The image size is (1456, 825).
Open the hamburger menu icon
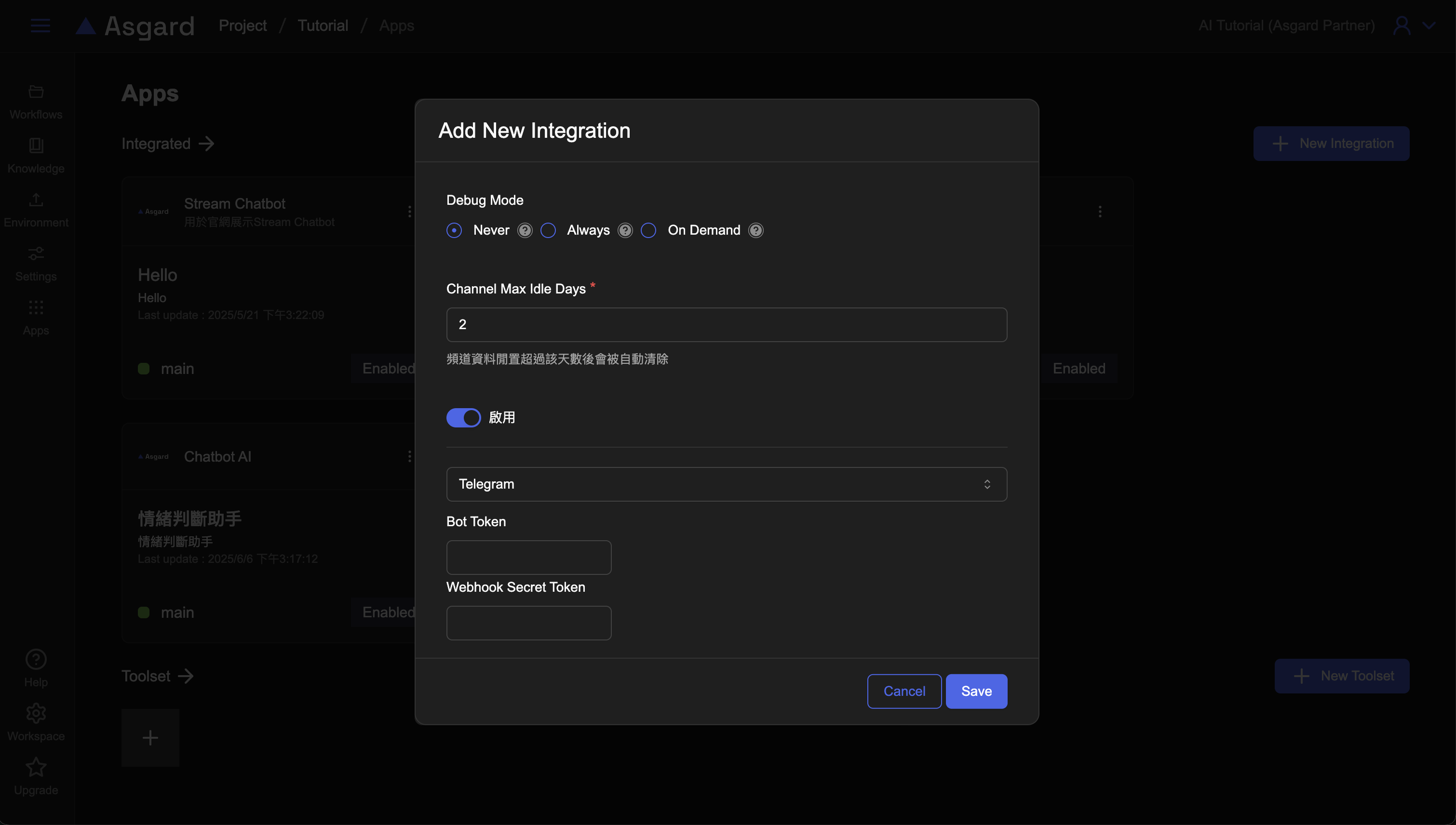tap(40, 26)
